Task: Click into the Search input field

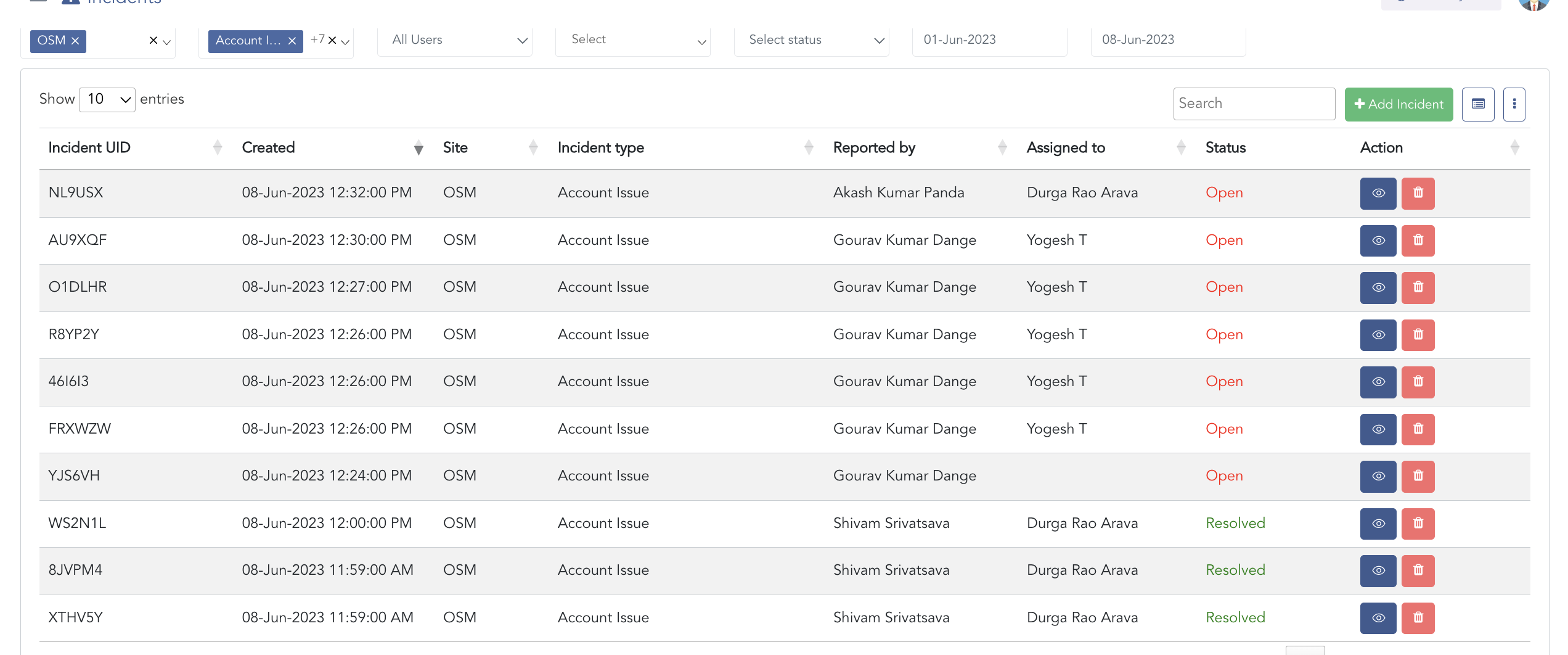Action: click(1253, 104)
